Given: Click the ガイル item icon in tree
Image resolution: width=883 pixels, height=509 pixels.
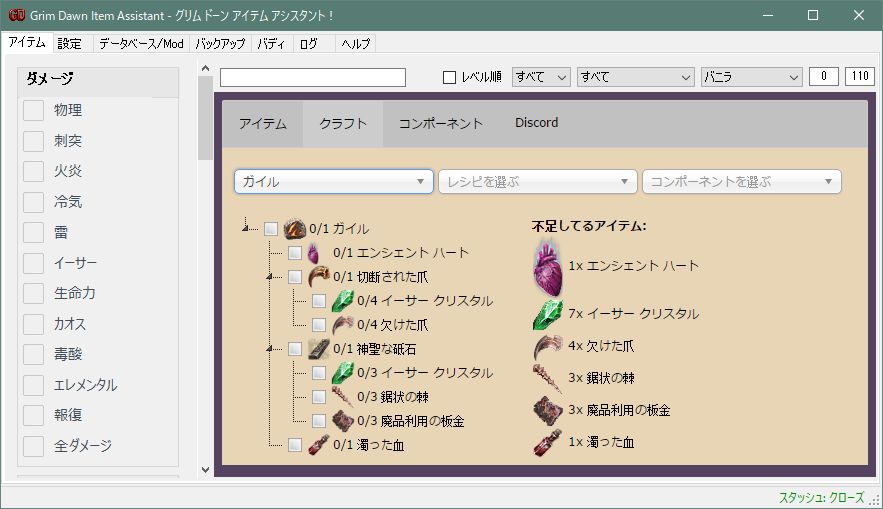Looking at the screenshot, I should pos(294,229).
